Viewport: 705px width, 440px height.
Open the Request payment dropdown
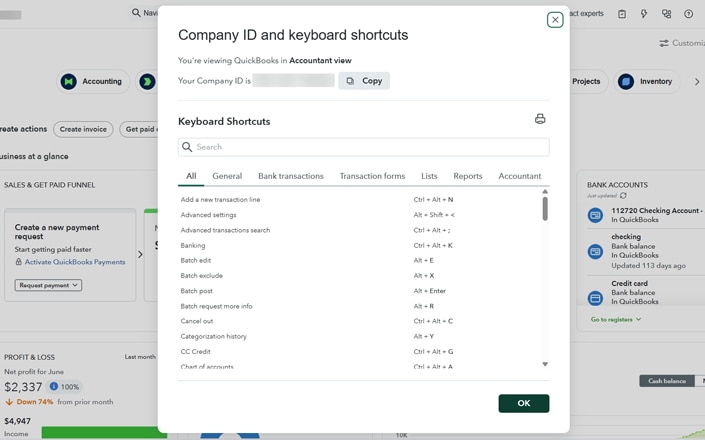click(48, 285)
